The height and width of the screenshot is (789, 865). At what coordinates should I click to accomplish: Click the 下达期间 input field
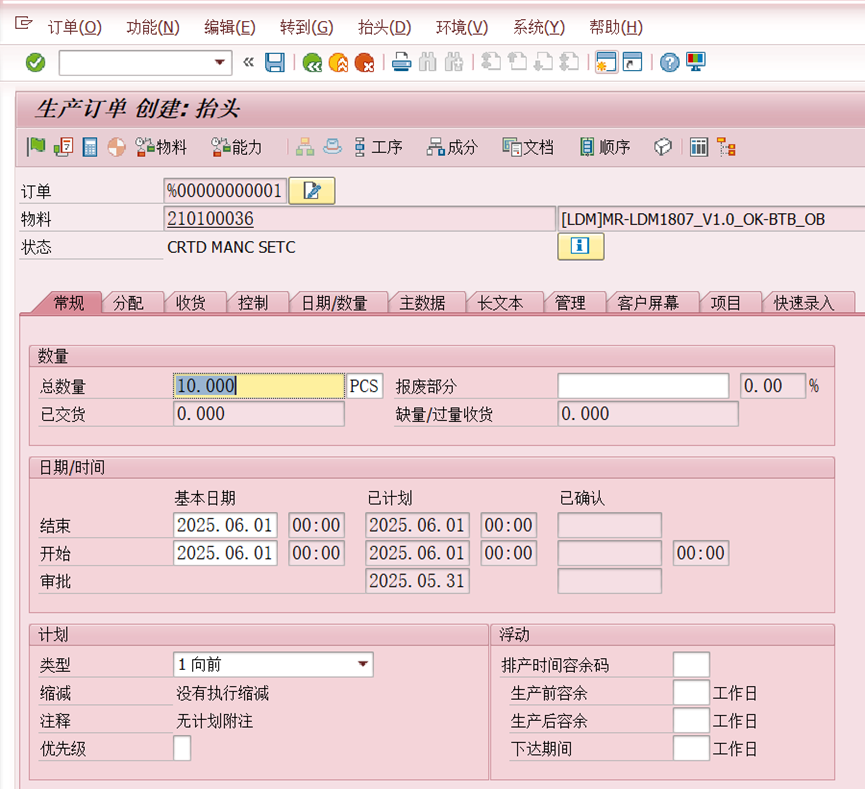click(x=691, y=748)
